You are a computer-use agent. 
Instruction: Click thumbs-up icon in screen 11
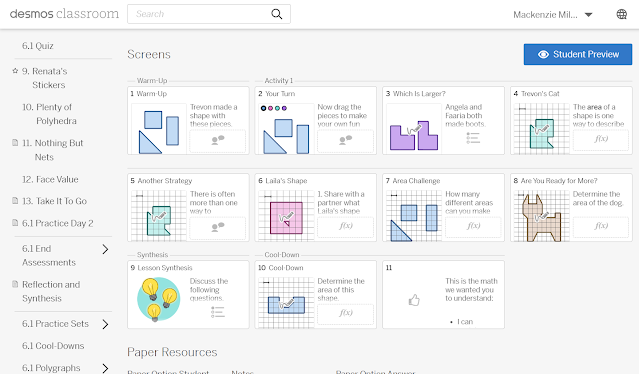click(x=414, y=300)
